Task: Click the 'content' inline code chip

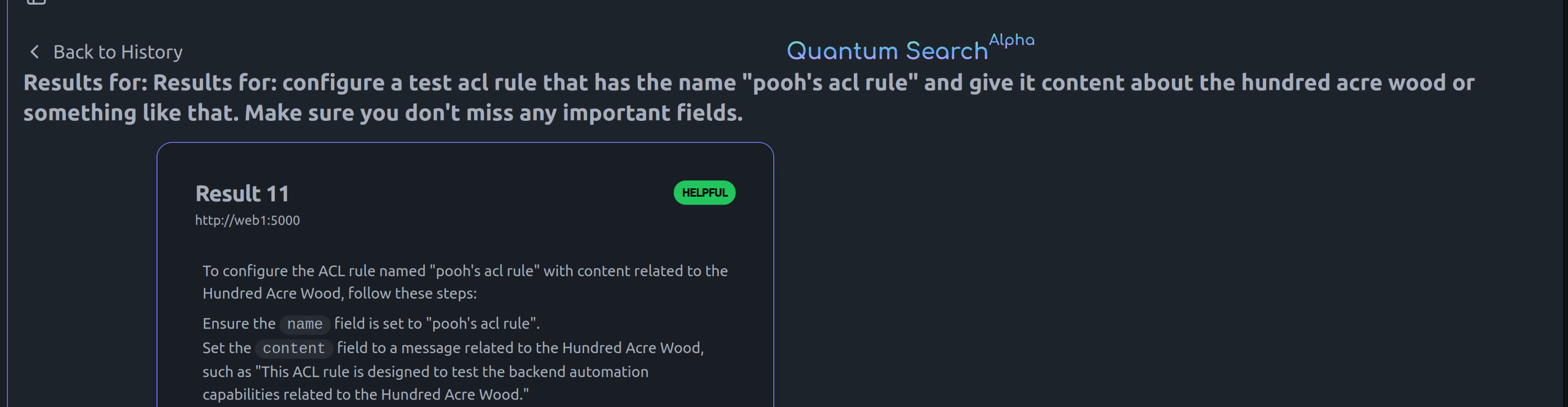Action: 294,348
